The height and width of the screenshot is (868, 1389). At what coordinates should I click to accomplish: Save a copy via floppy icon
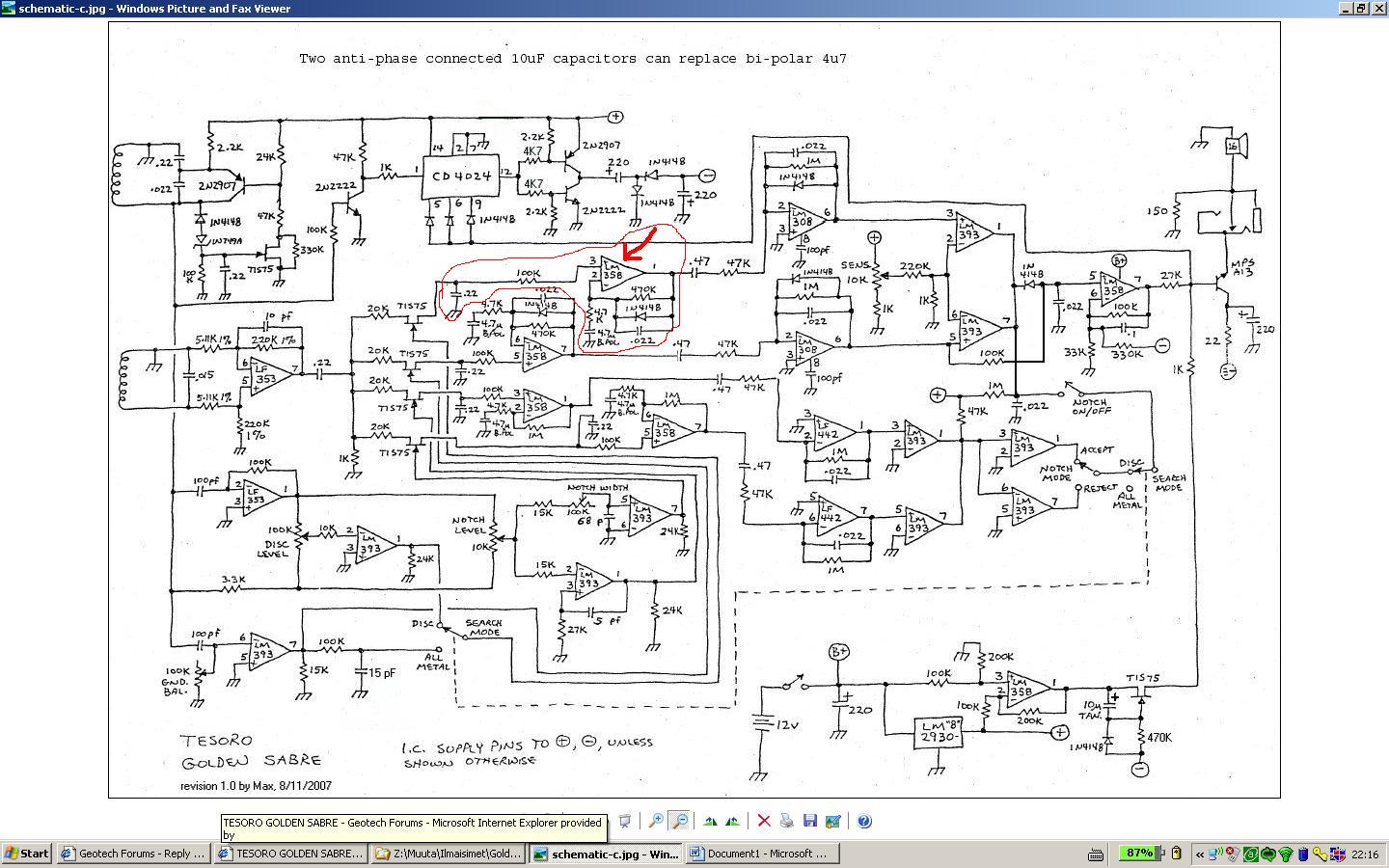810,821
